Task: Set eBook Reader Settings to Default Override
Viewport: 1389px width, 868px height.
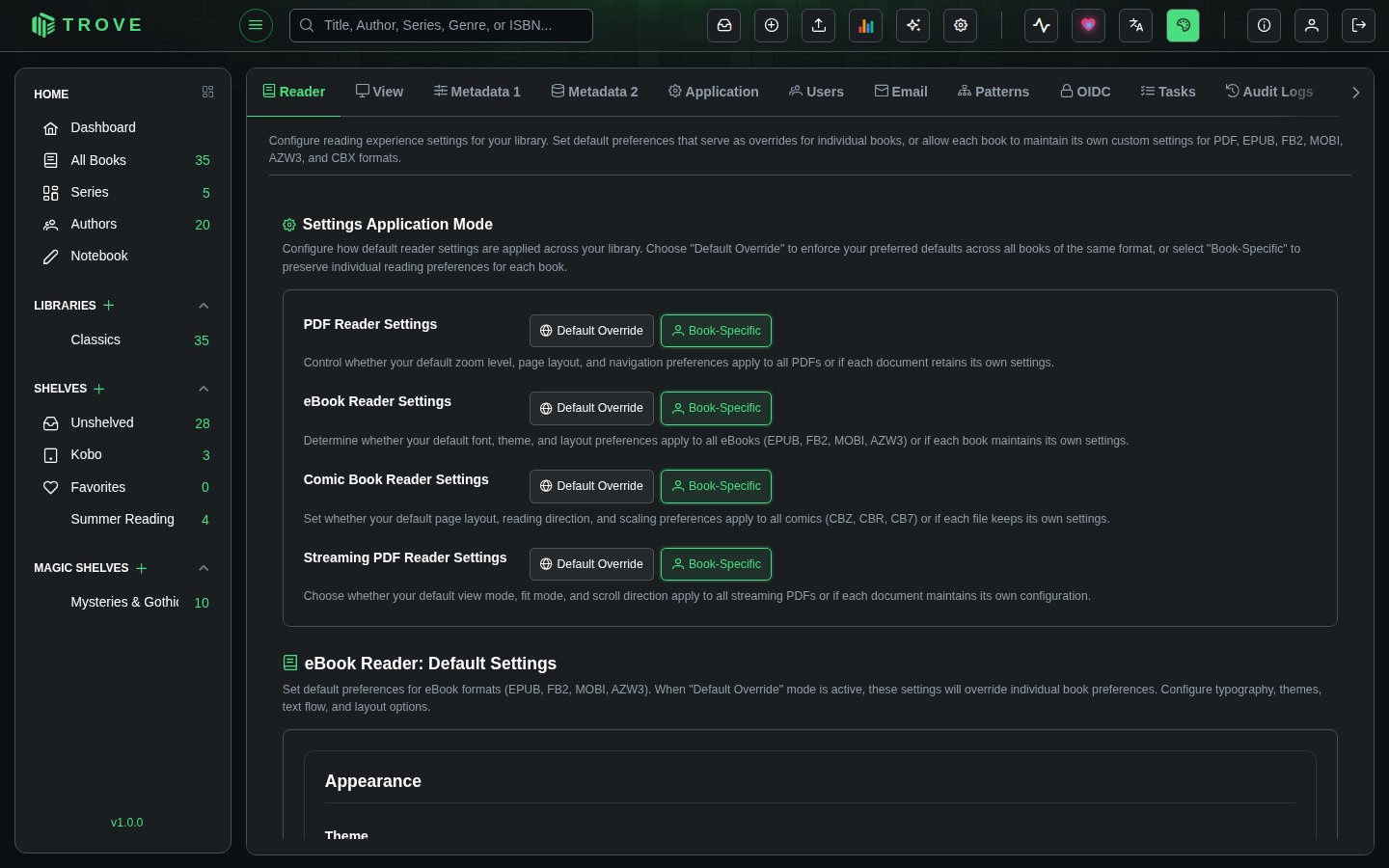Action: tap(591, 408)
